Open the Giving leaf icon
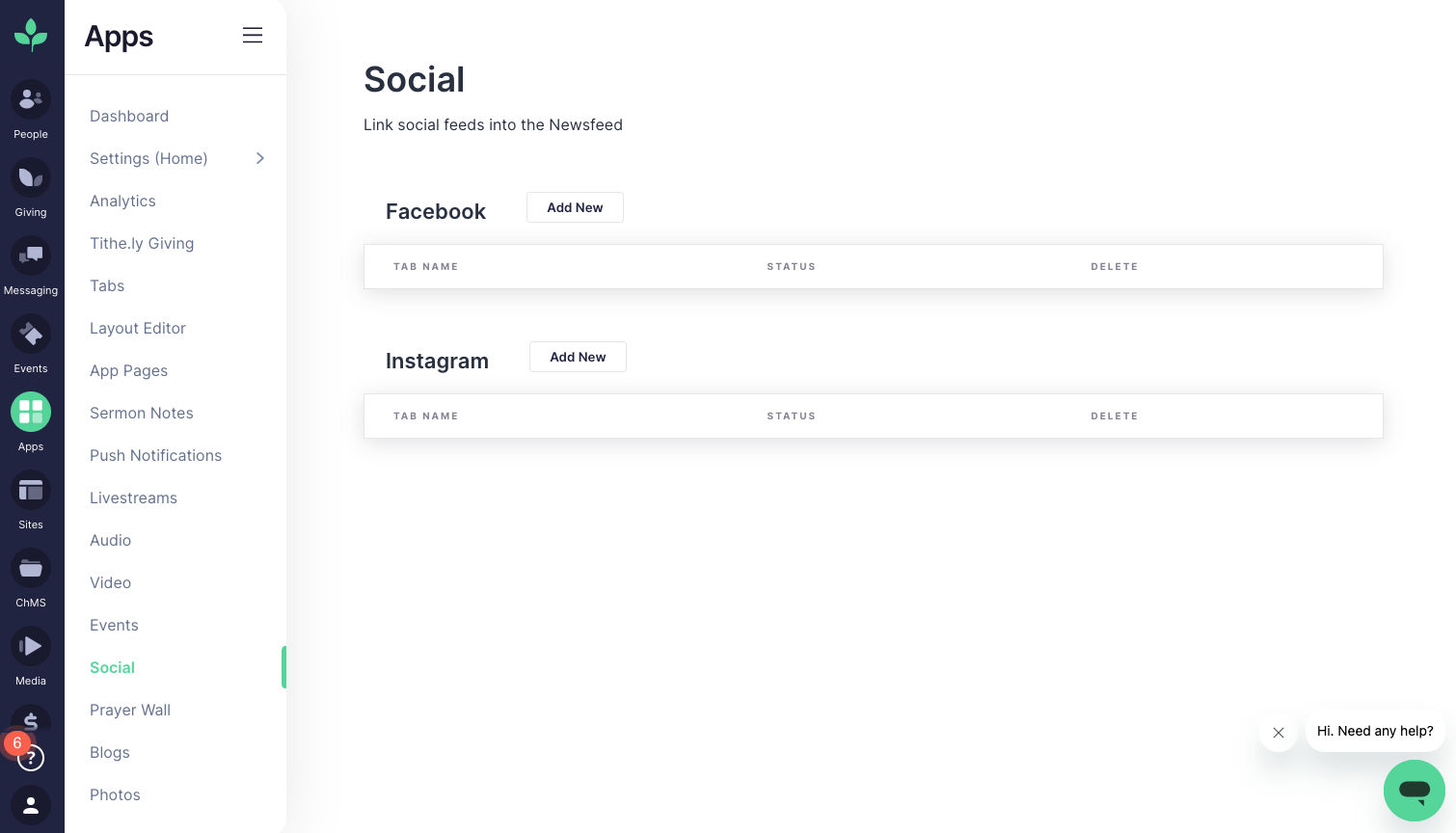The width and height of the screenshot is (1456, 833). (31, 177)
